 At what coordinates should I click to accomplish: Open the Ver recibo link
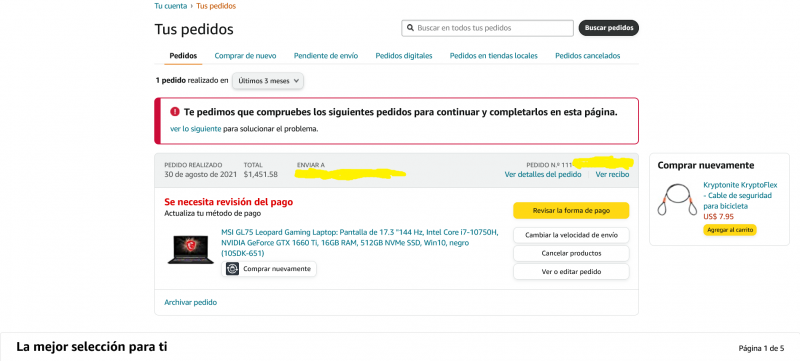click(612, 174)
